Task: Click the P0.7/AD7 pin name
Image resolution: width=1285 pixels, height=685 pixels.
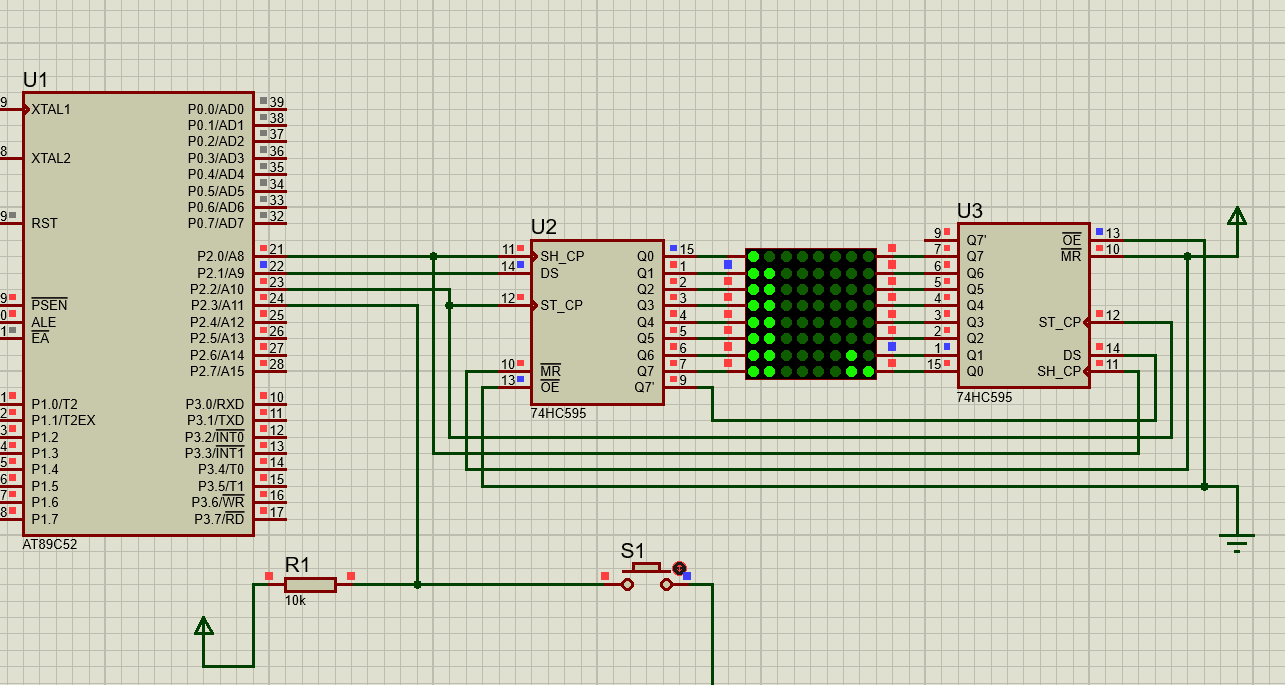Action: pos(216,223)
